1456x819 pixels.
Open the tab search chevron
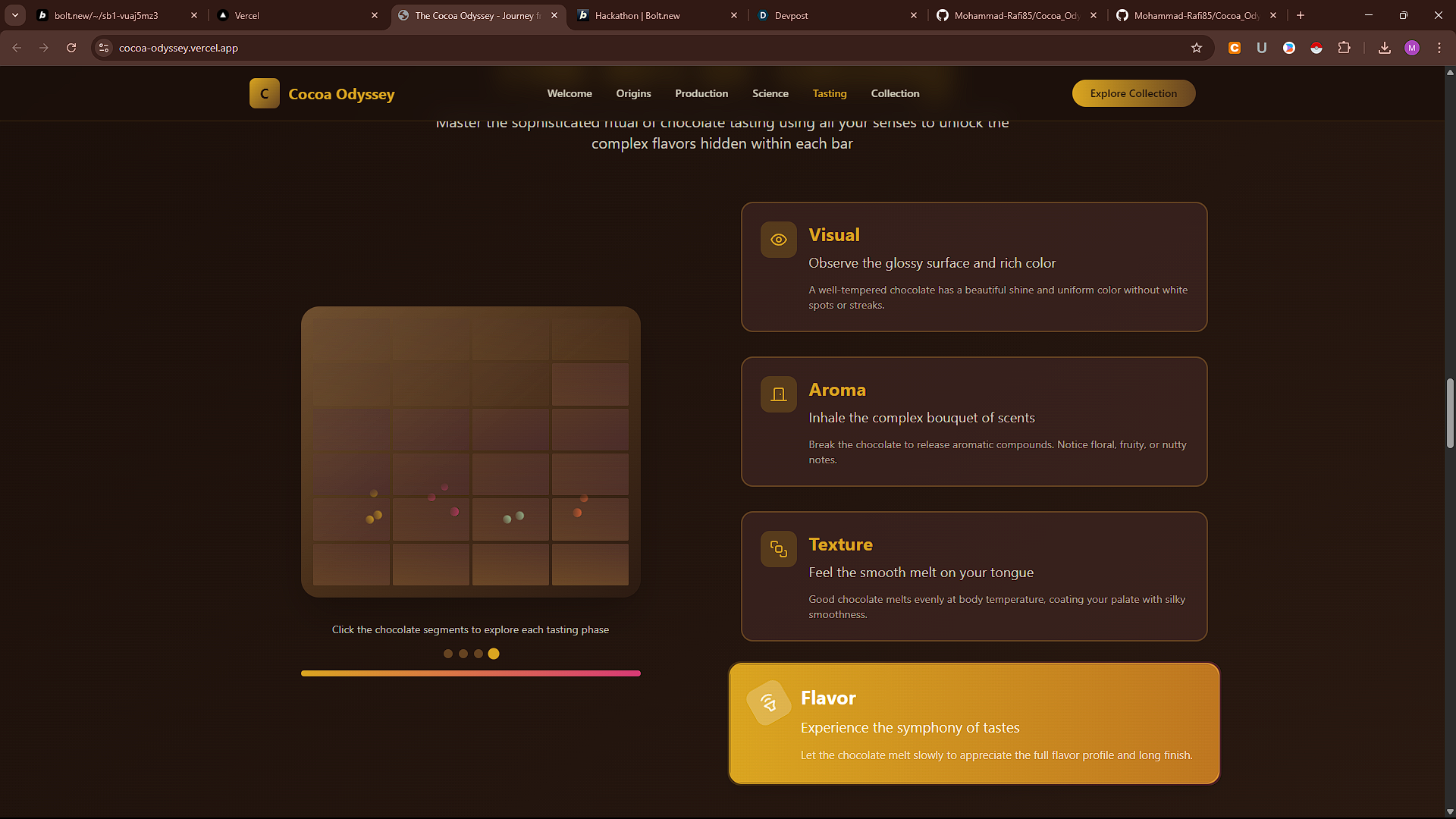point(14,15)
